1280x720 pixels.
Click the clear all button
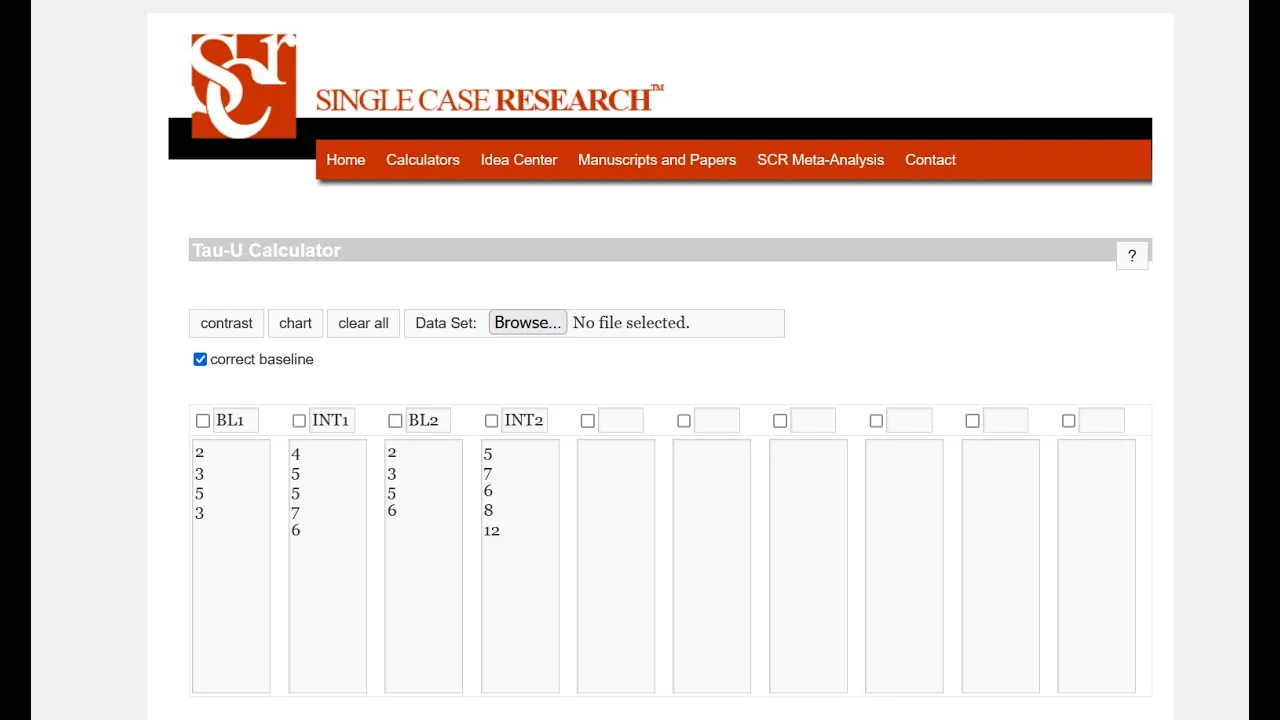pos(363,323)
